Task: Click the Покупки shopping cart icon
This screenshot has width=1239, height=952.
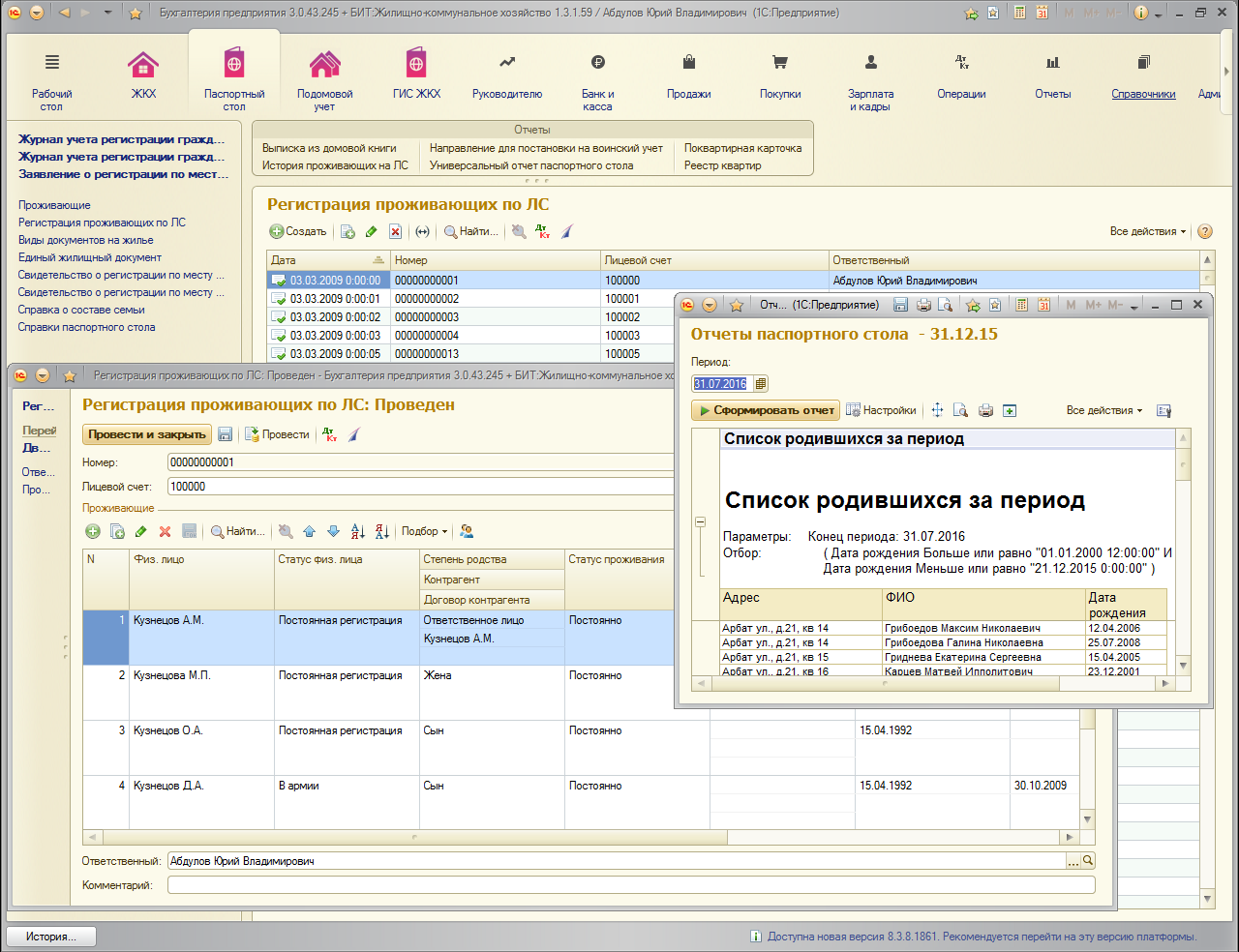Action: tap(780, 63)
